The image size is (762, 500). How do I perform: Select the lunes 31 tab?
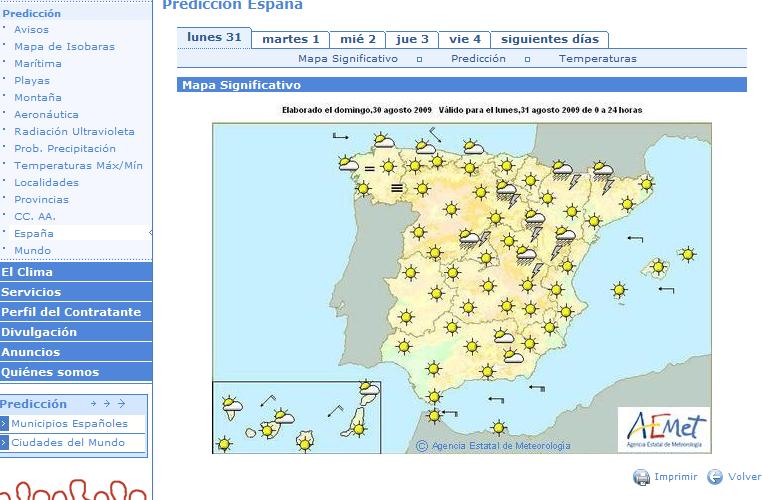[214, 37]
